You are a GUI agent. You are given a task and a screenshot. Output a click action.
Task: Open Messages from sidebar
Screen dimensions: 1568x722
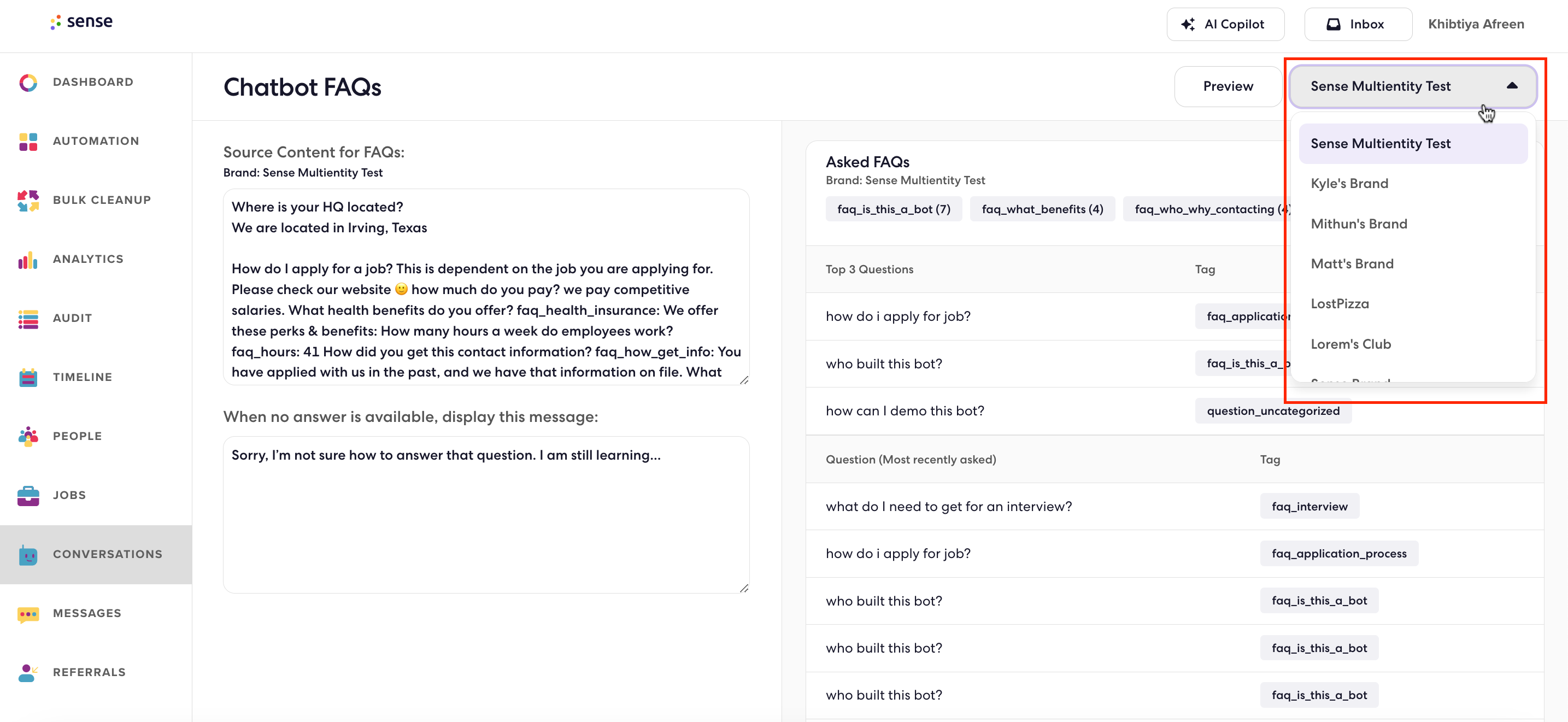coord(96,614)
